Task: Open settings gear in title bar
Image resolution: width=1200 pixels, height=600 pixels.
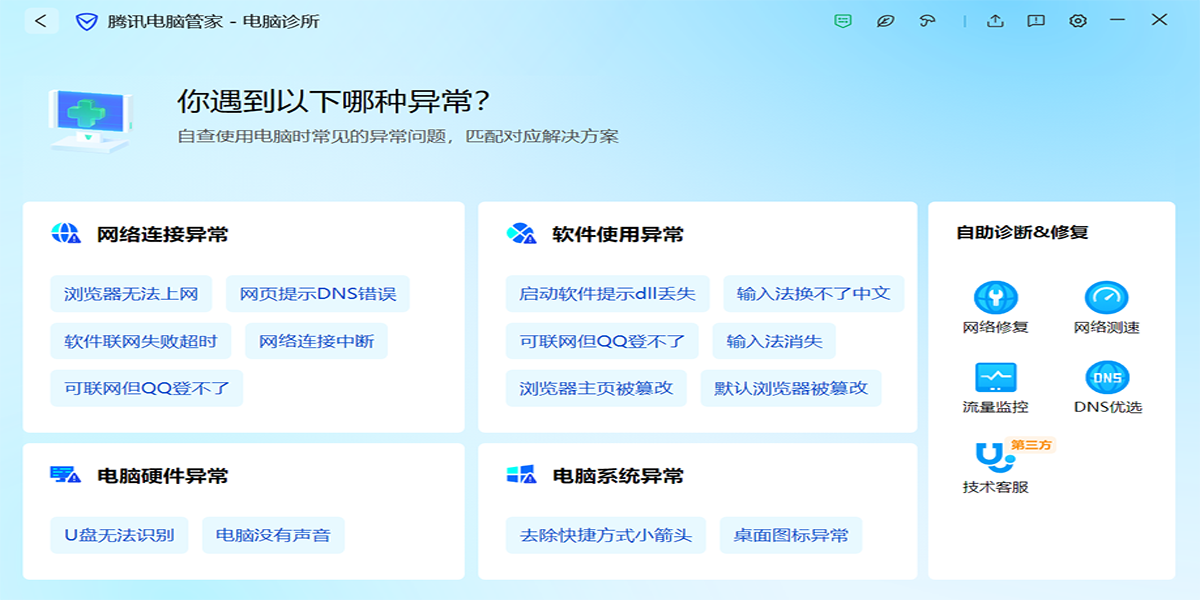Action: pyautogui.click(x=1077, y=20)
